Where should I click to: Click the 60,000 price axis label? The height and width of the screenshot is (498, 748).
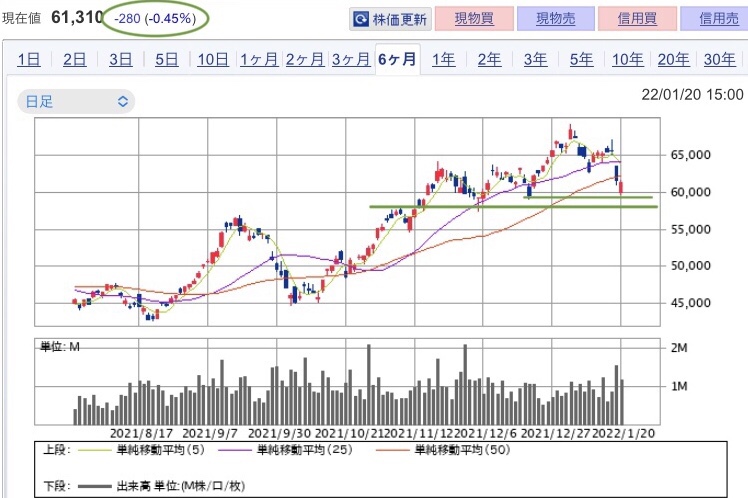[690, 192]
